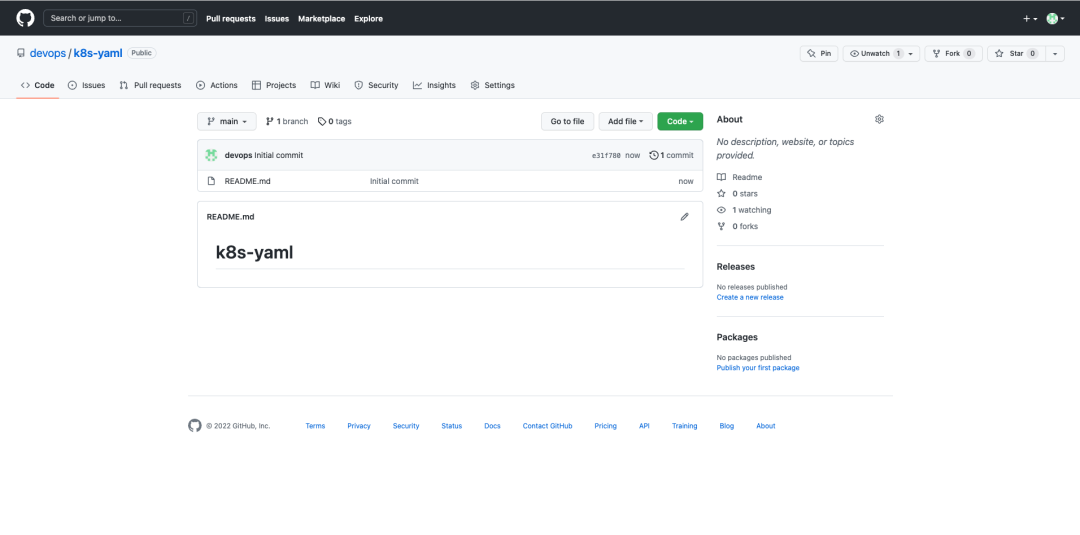View the 1 branch link
This screenshot has height=535, width=1080.
point(287,121)
